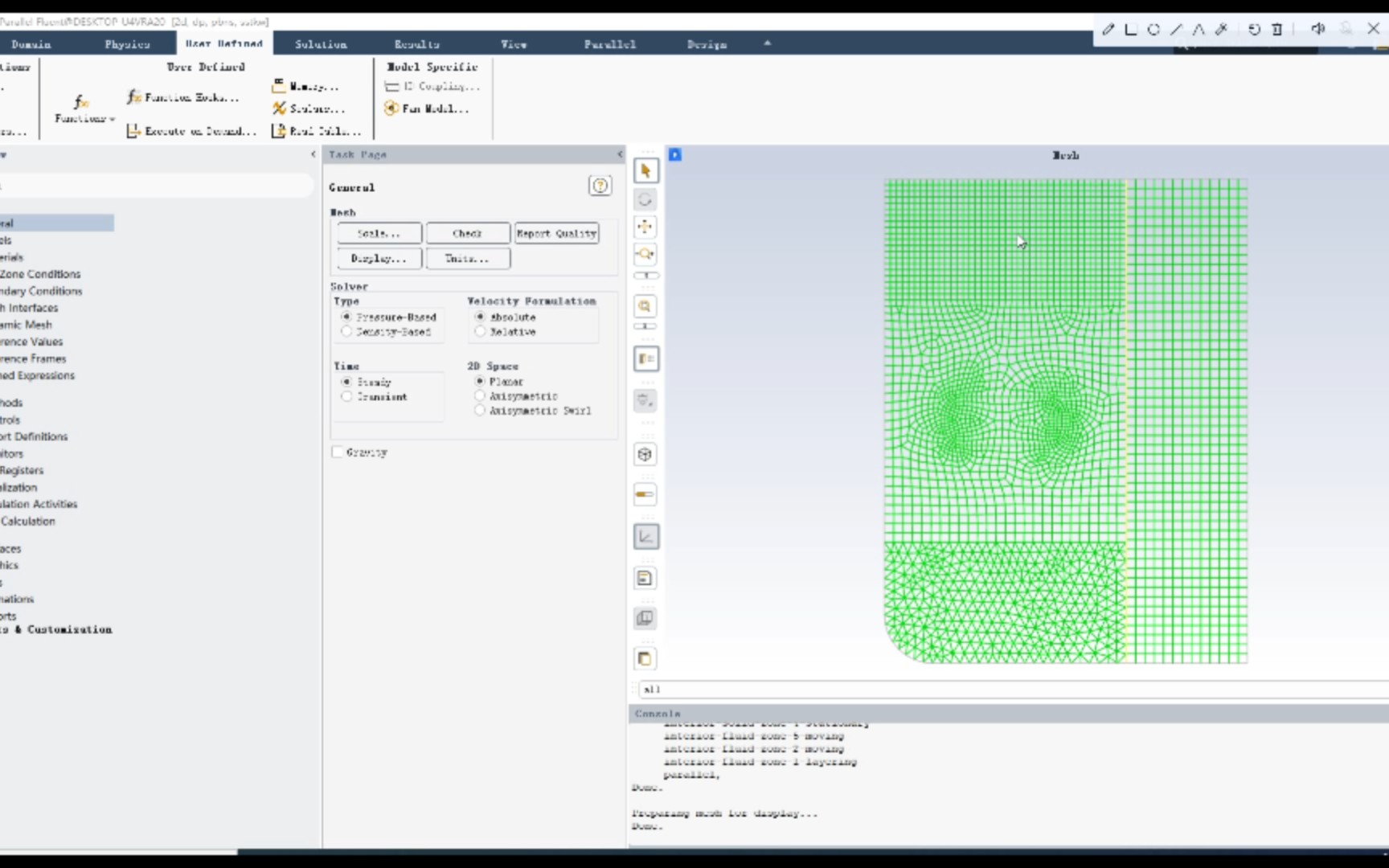Select Run Calculation in outline tree
1389x868 pixels.
click(27, 521)
